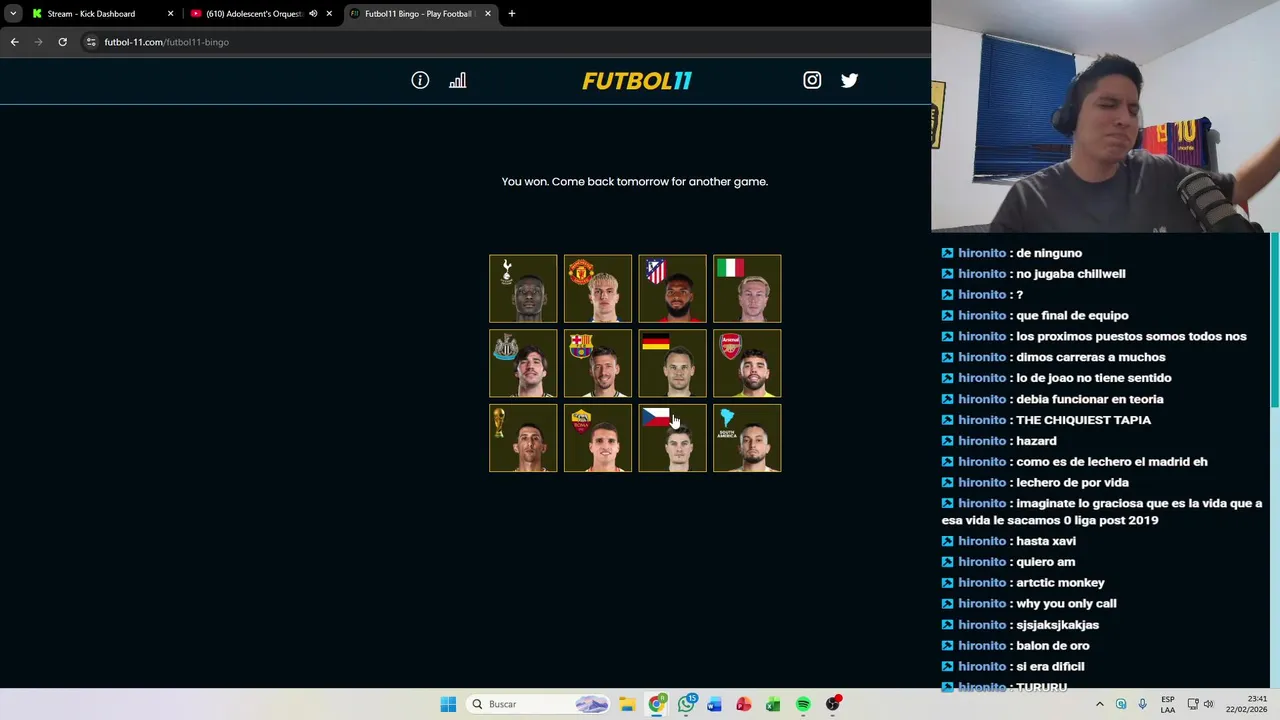Click chat message 'no jugaba chillwell'
The width and height of the screenshot is (1280, 720).
click(x=1070, y=274)
